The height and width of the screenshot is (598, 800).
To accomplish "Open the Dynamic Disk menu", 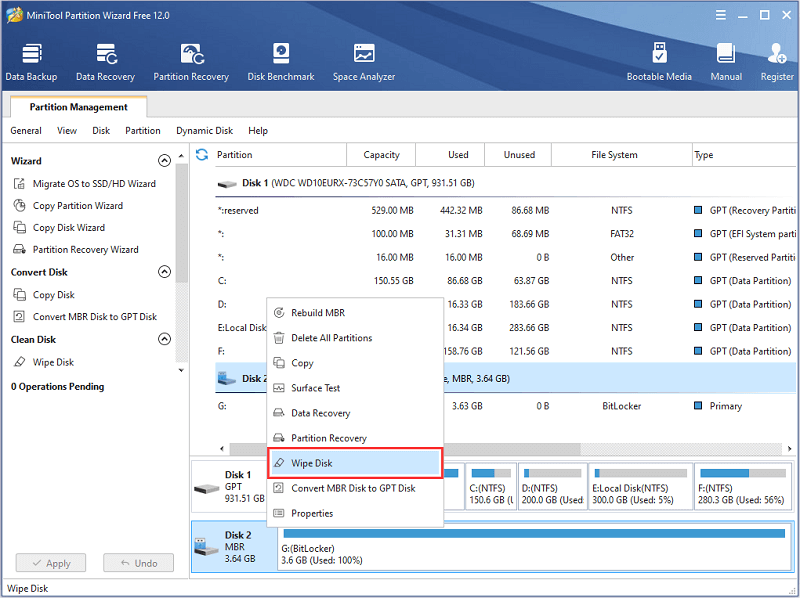I will (205, 131).
